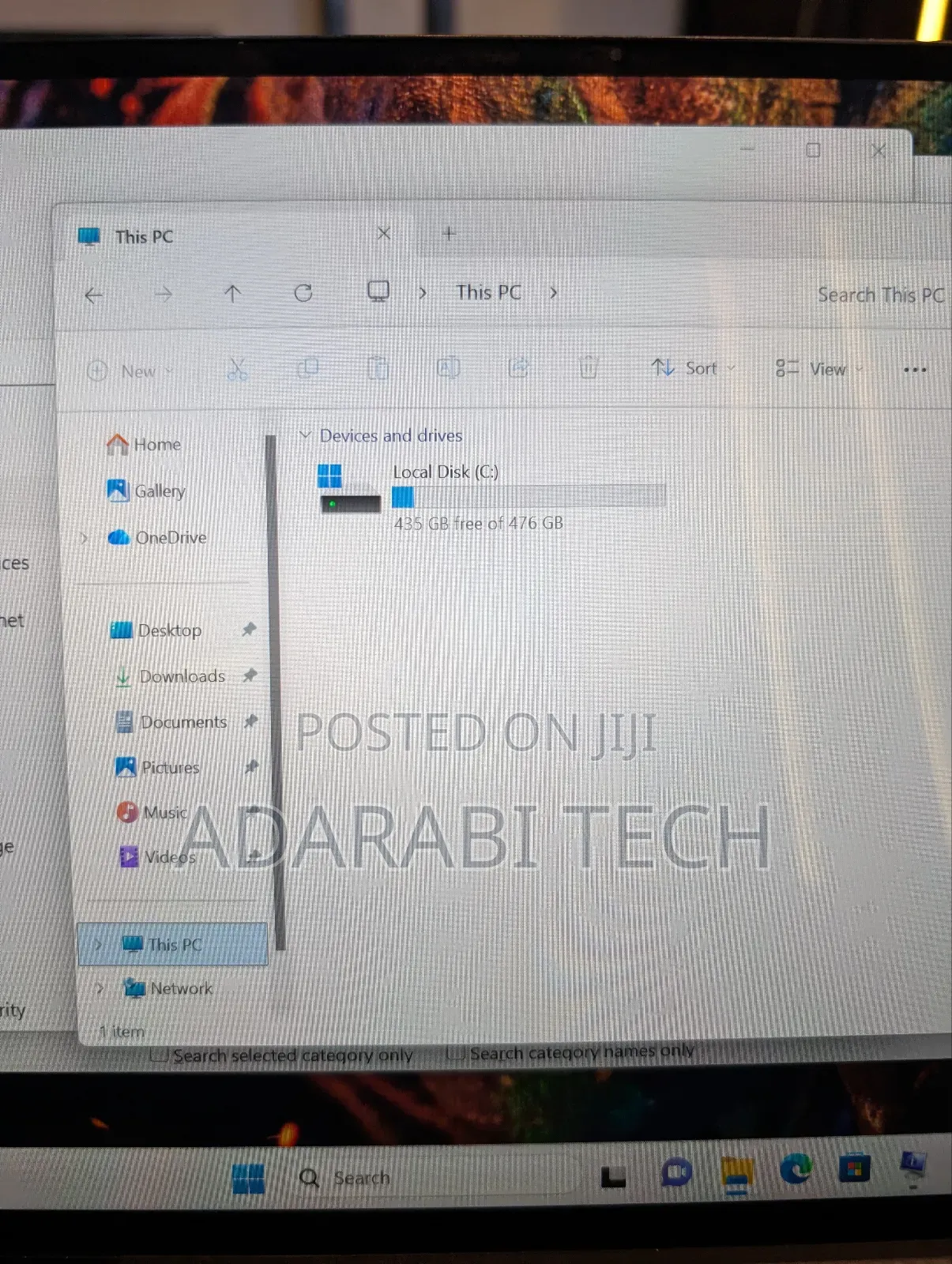Tick Search selected category only checkbox
The height and width of the screenshot is (1264, 952).
[160, 1055]
